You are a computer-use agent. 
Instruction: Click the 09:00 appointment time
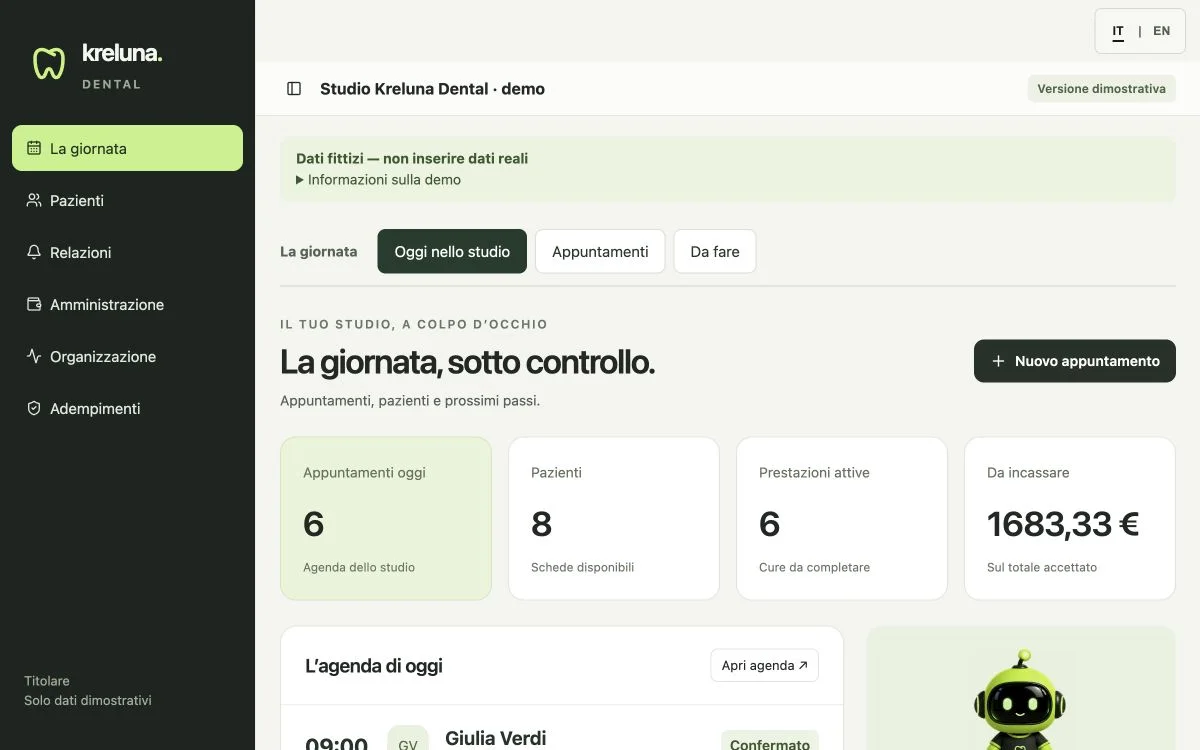click(x=336, y=742)
